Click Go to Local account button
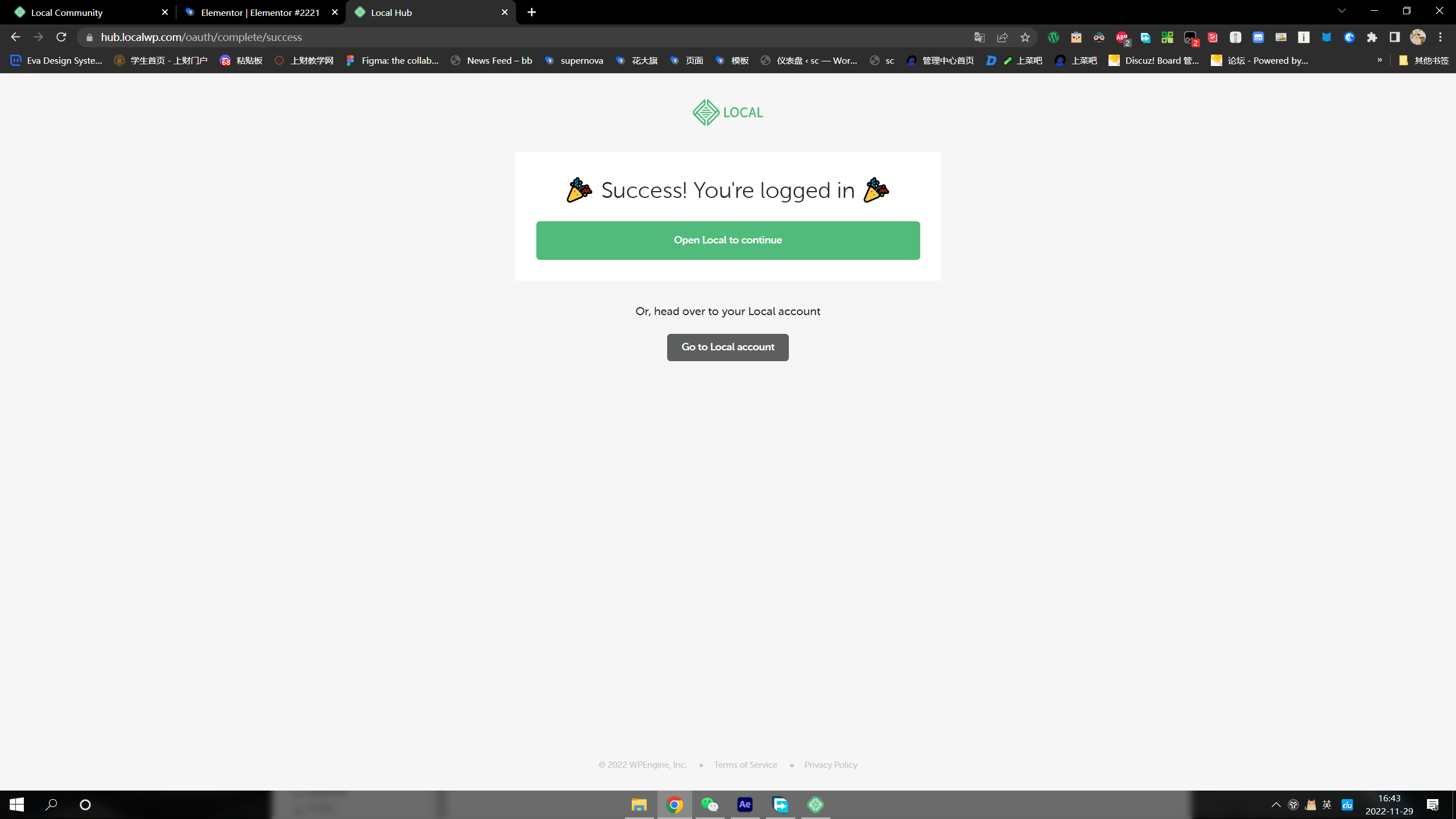The width and height of the screenshot is (1456, 819). 727,347
